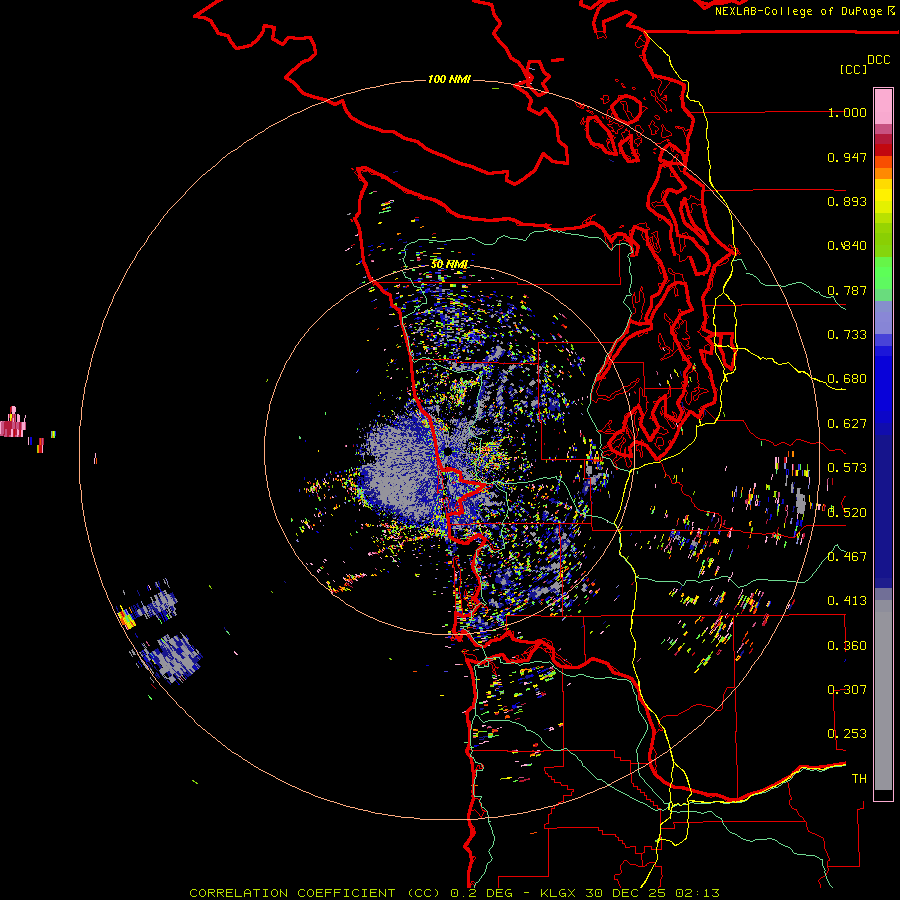Click the 0.573 scale value

847,468
